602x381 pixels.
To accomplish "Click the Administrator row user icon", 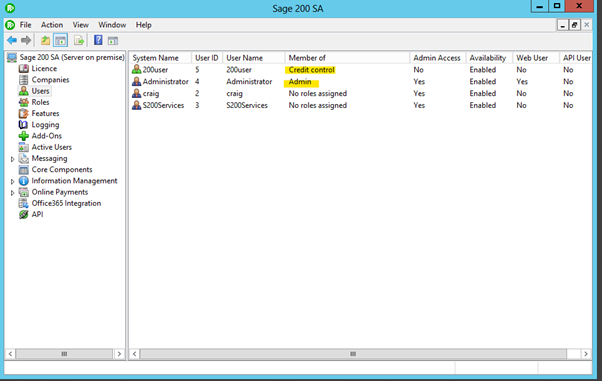I will [136, 81].
